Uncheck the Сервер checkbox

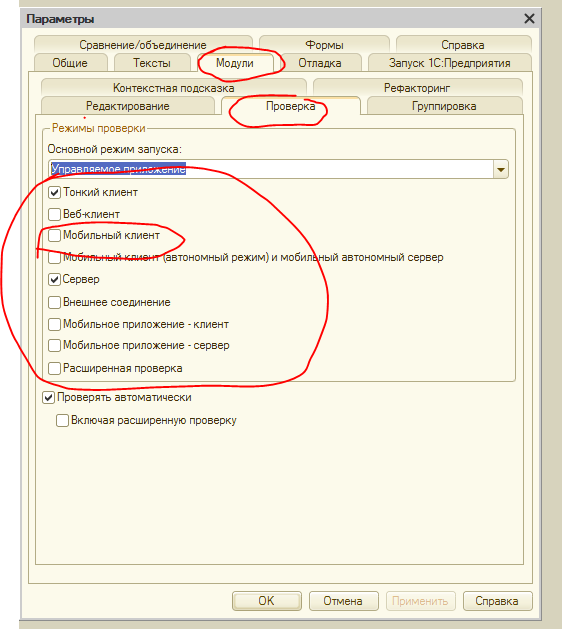pos(55,279)
